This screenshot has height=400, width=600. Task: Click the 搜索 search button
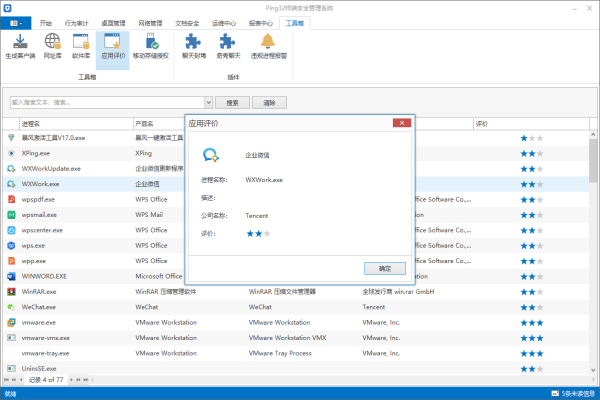(x=232, y=103)
